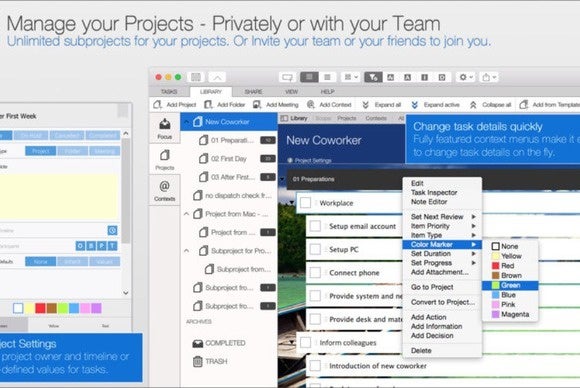Choose Convert to Project from menu
Screen dimensions: 580x388
(442, 302)
